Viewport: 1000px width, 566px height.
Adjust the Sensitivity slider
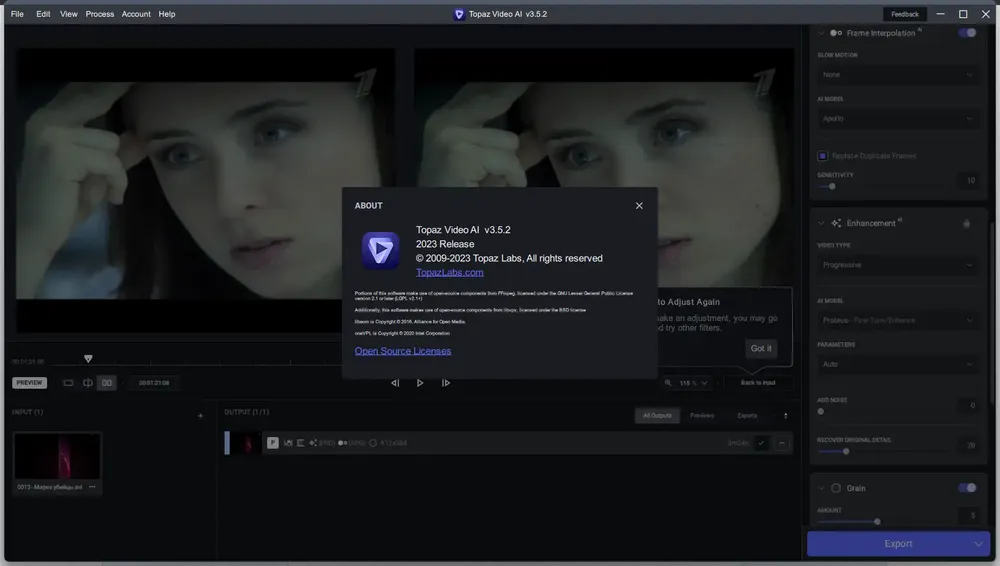[x=832, y=186]
